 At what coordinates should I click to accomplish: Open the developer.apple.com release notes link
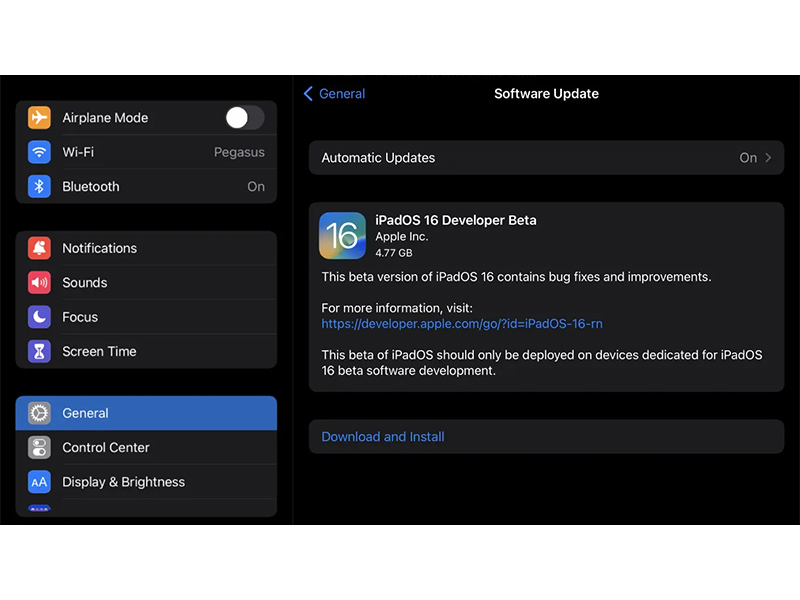coord(462,323)
